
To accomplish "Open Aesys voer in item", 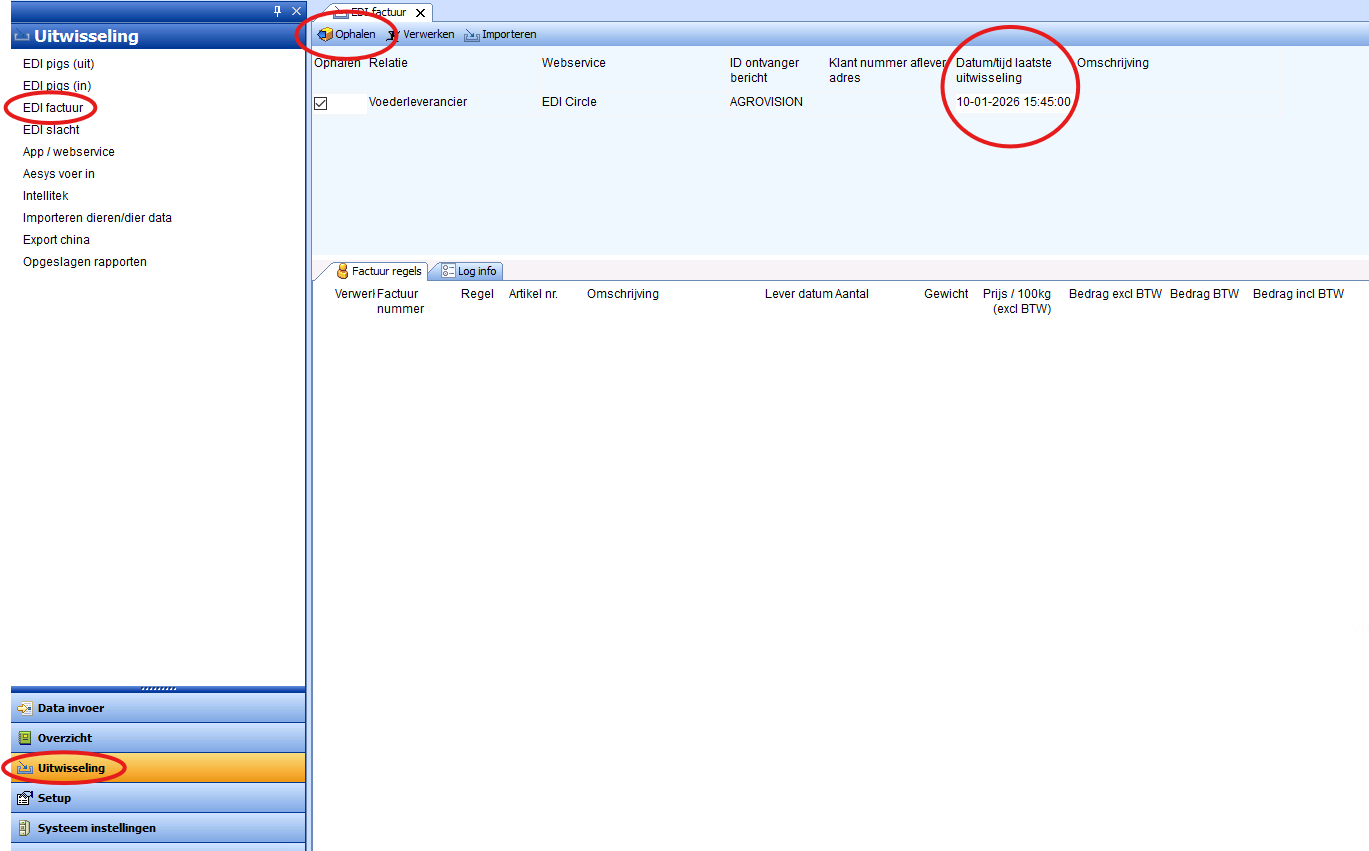I will click(59, 174).
